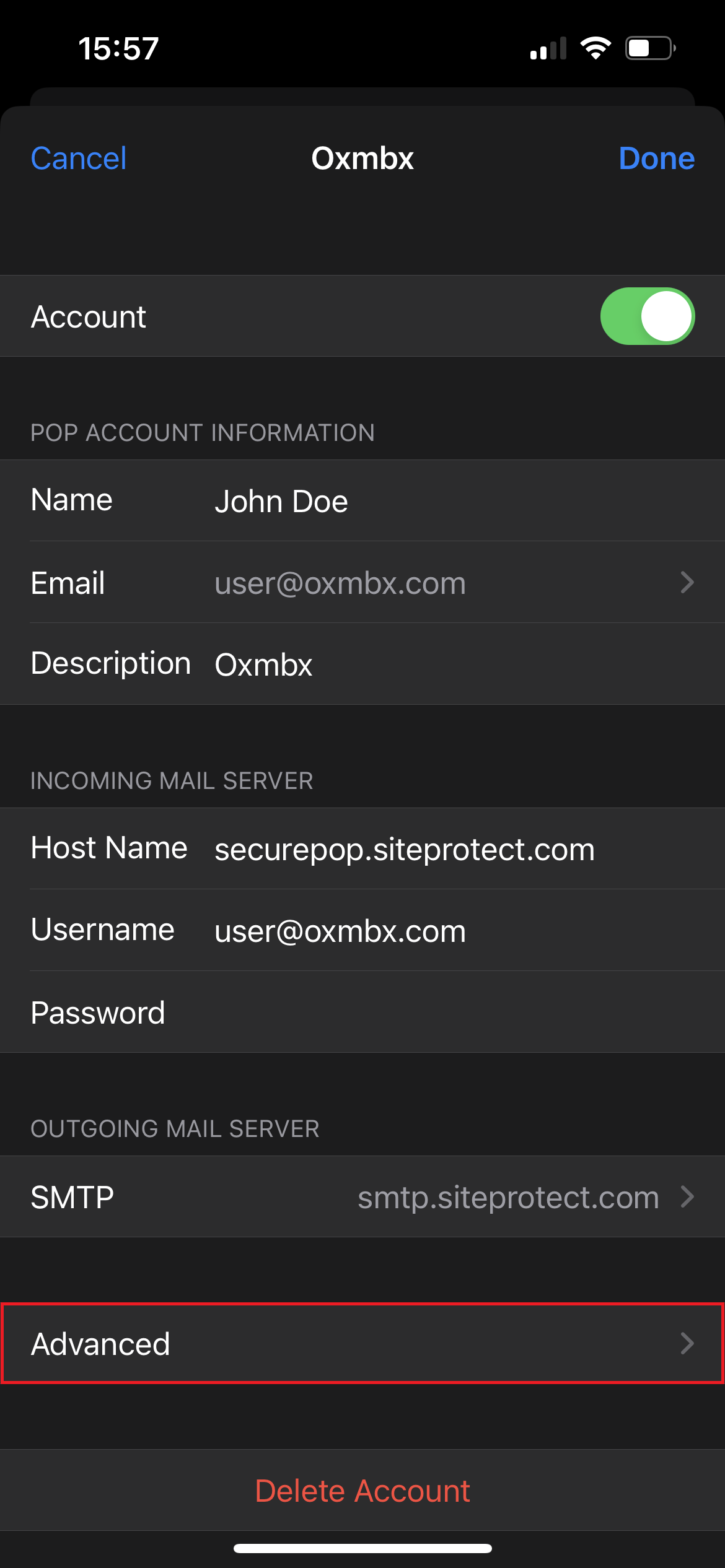Open SMTP server settings chevron
The image size is (725, 1568).
[687, 1196]
